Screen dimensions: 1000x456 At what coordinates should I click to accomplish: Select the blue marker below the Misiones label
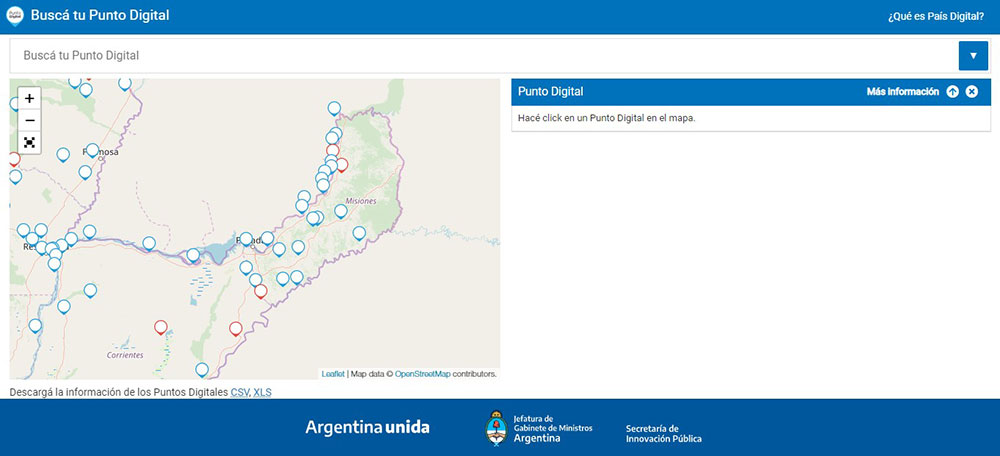pyautogui.click(x=340, y=211)
